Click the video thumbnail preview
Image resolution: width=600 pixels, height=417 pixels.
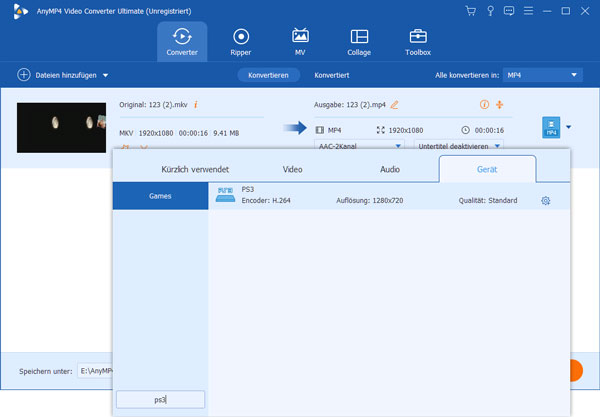(61, 127)
